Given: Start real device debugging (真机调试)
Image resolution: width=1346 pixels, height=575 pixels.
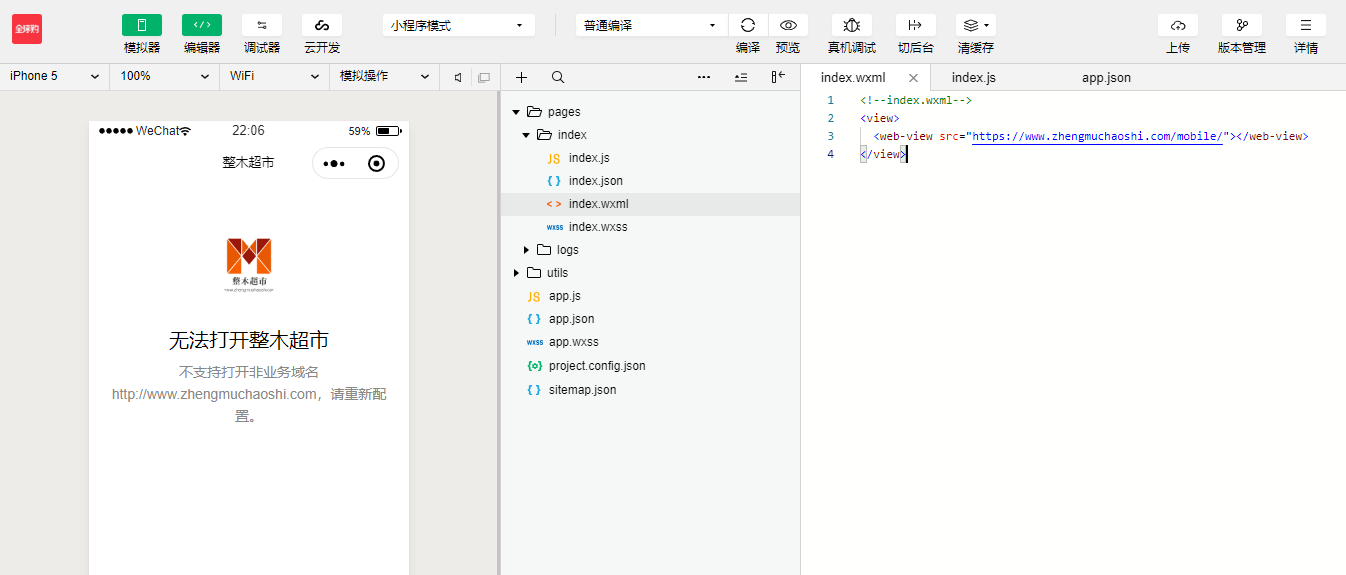Looking at the screenshot, I should [x=852, y=25].
